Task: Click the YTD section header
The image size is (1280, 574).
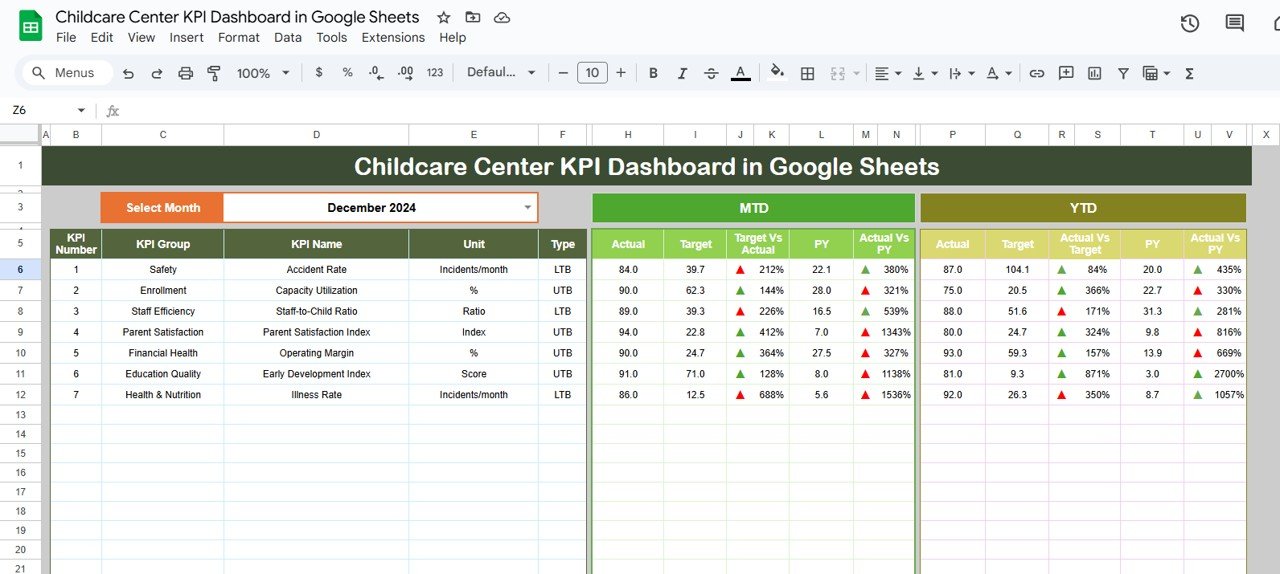Action: pos(1083,208)
